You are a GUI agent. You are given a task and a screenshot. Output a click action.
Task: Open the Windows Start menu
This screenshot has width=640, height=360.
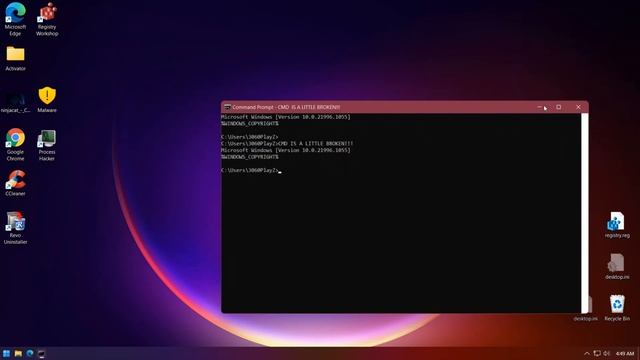click(7, 353)
